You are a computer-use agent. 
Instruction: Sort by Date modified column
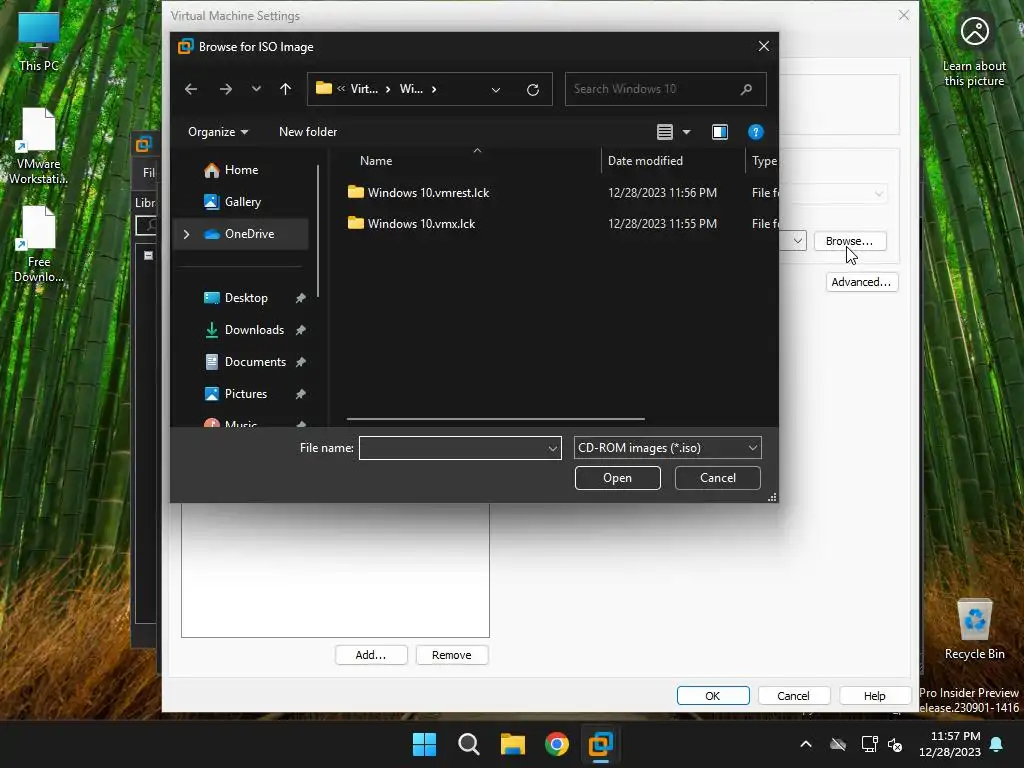[x=645, y=161]
